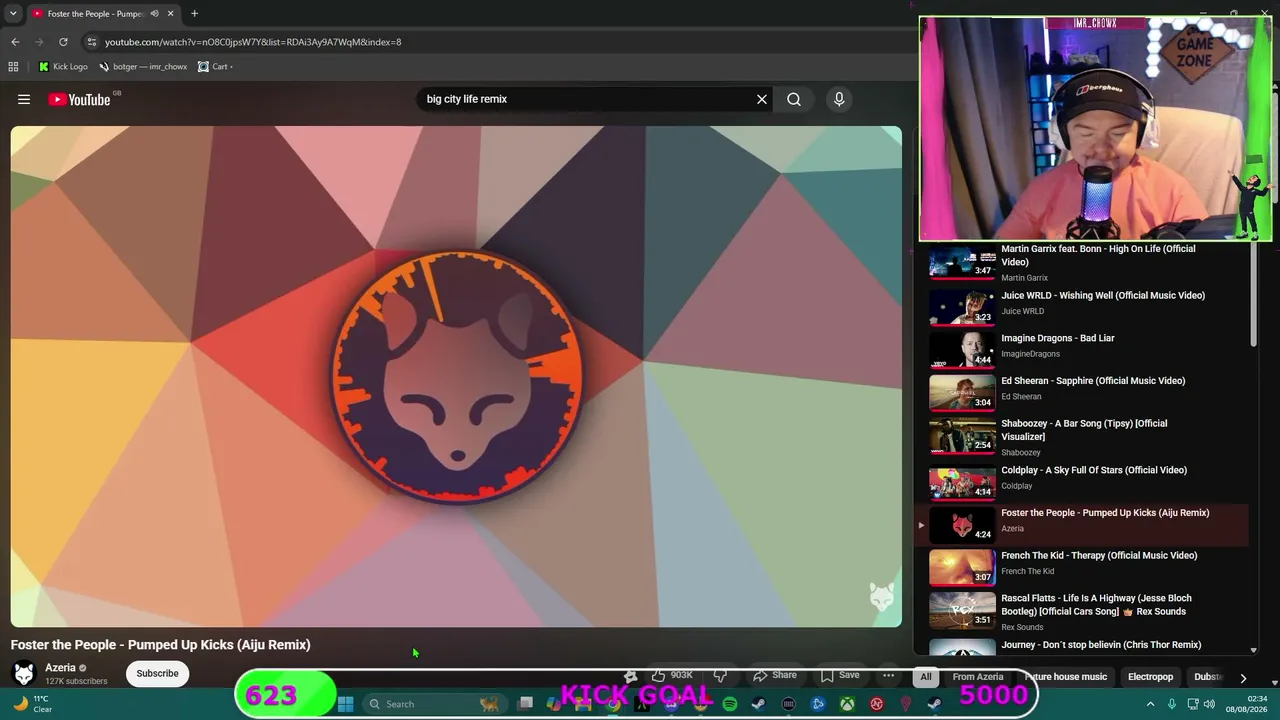
Task: Click the video player to pause
Action: [456, 376]
